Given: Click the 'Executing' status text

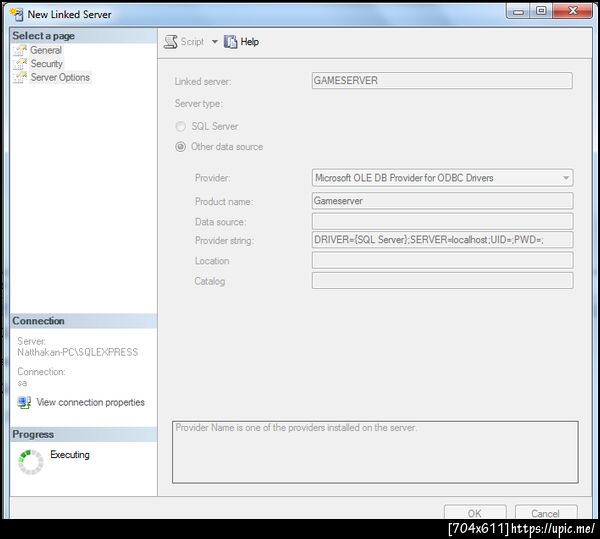Looking at the screenshot, I should click(x=70, y=454).
